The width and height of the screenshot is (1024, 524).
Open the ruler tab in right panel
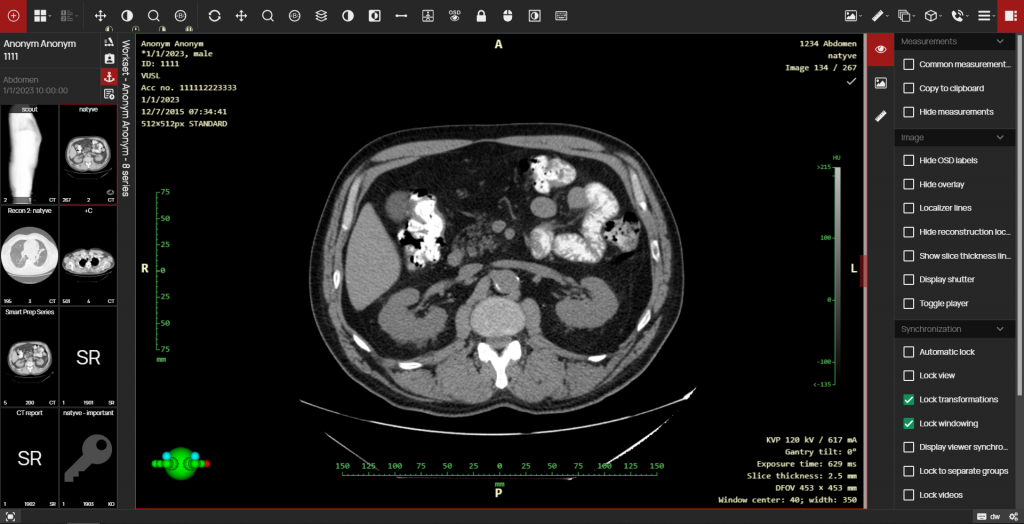tap(881, 116)
